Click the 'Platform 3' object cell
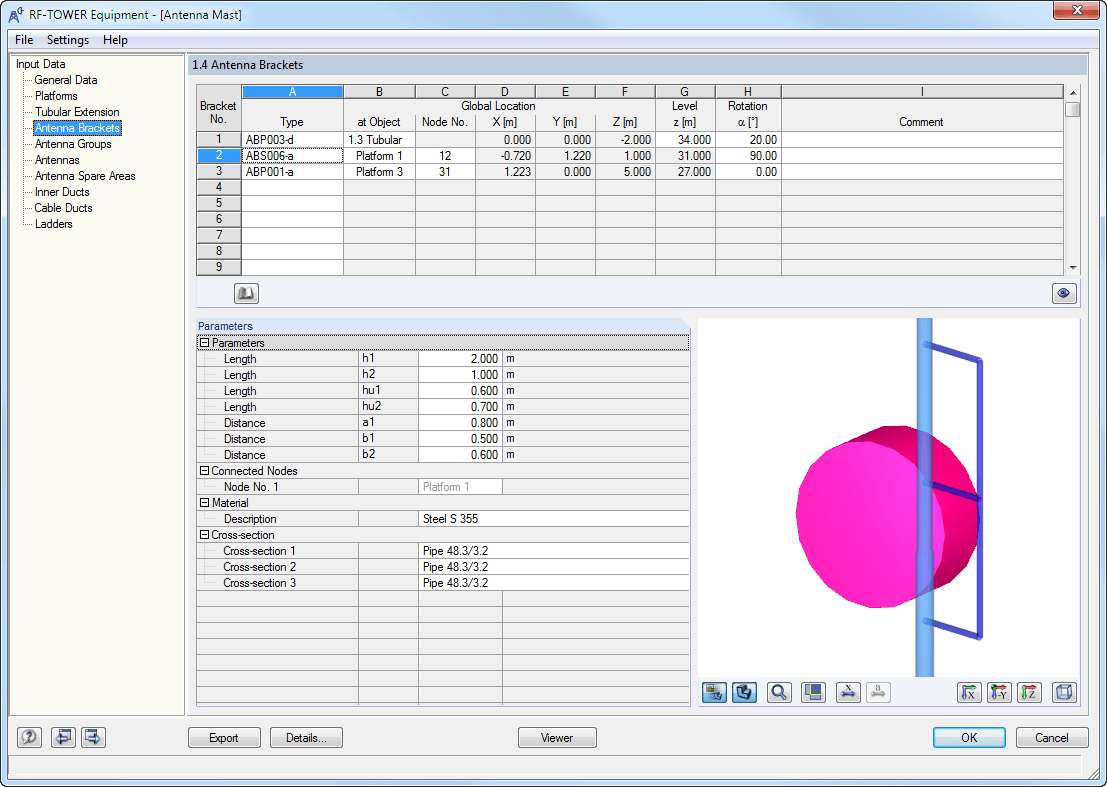This screenshot has width=1107, height=787. pyautogui.click(x=379, y=172)
